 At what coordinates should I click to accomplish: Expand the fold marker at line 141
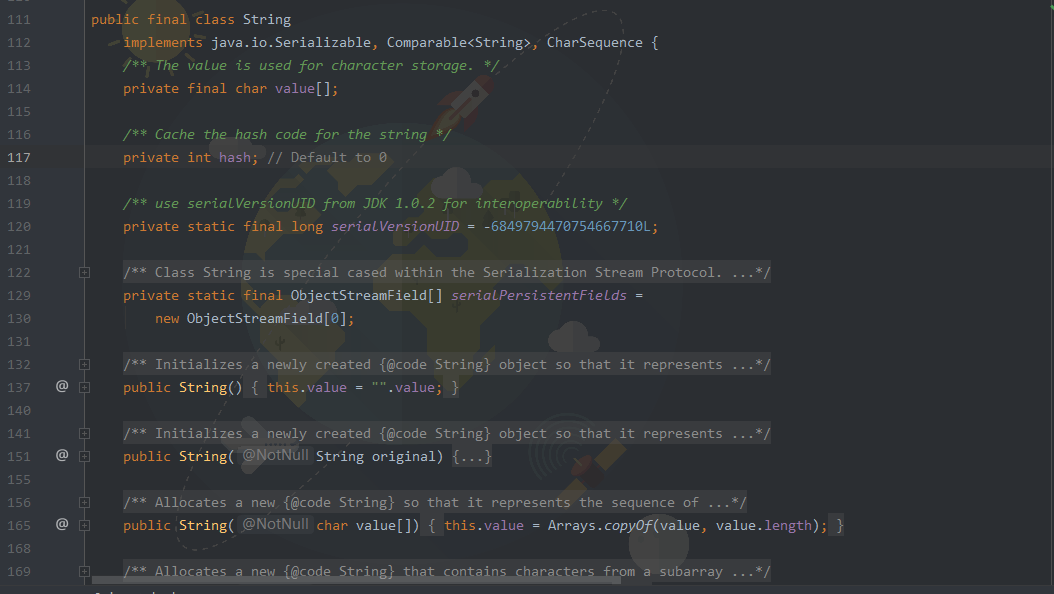coord(84,433)
